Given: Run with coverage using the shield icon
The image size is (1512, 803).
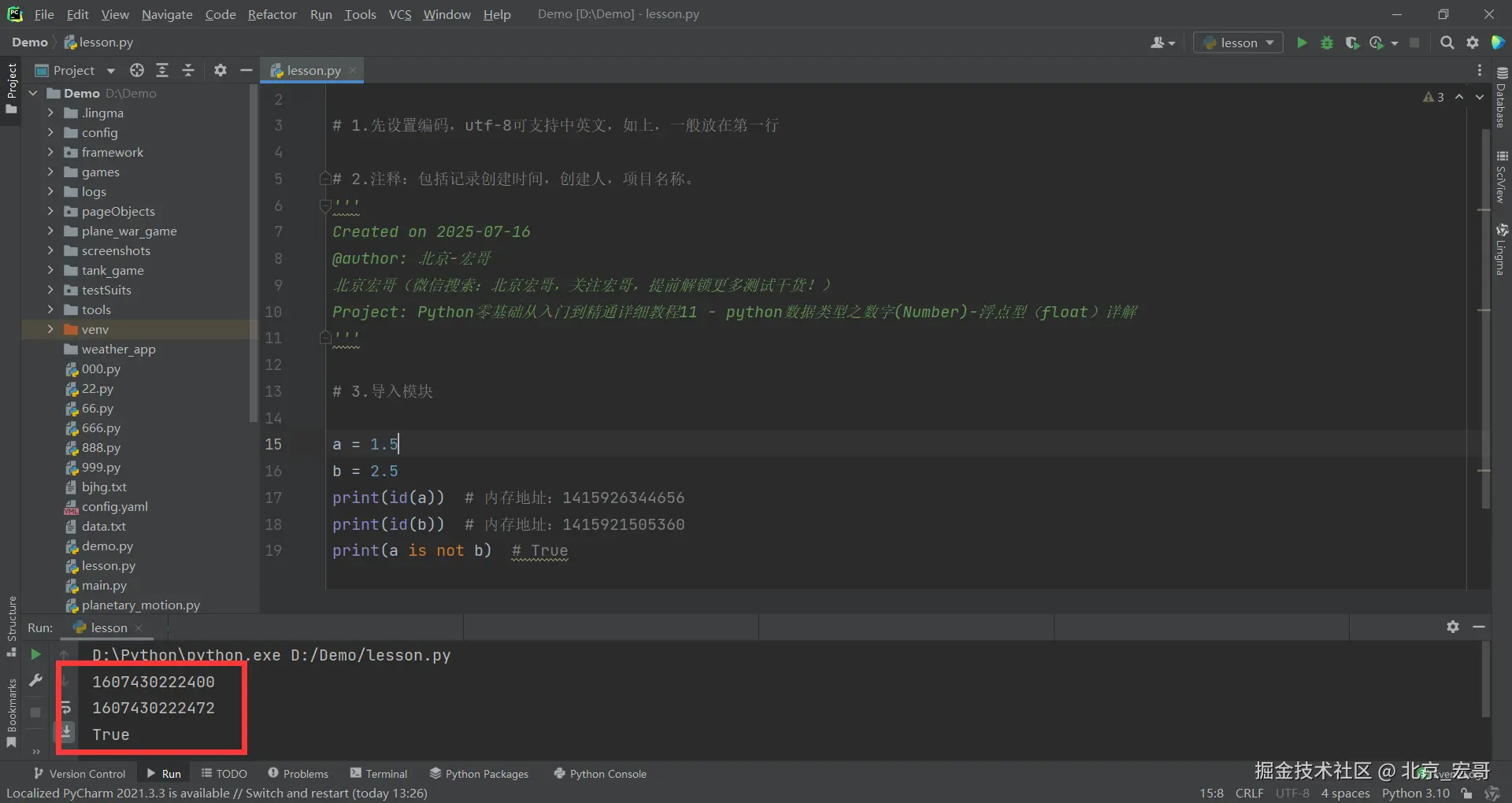Looking at the screenshot, I should pos(1352,43).
